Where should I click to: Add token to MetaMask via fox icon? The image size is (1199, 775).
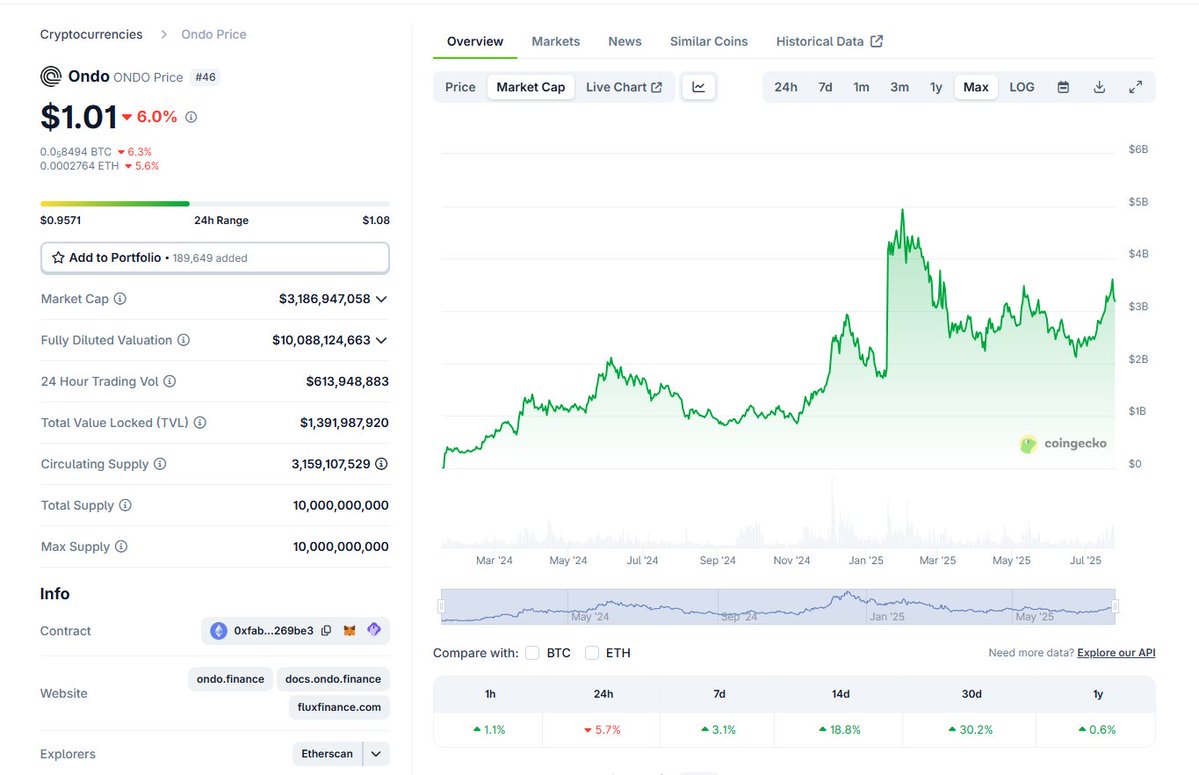pos(349,631)
